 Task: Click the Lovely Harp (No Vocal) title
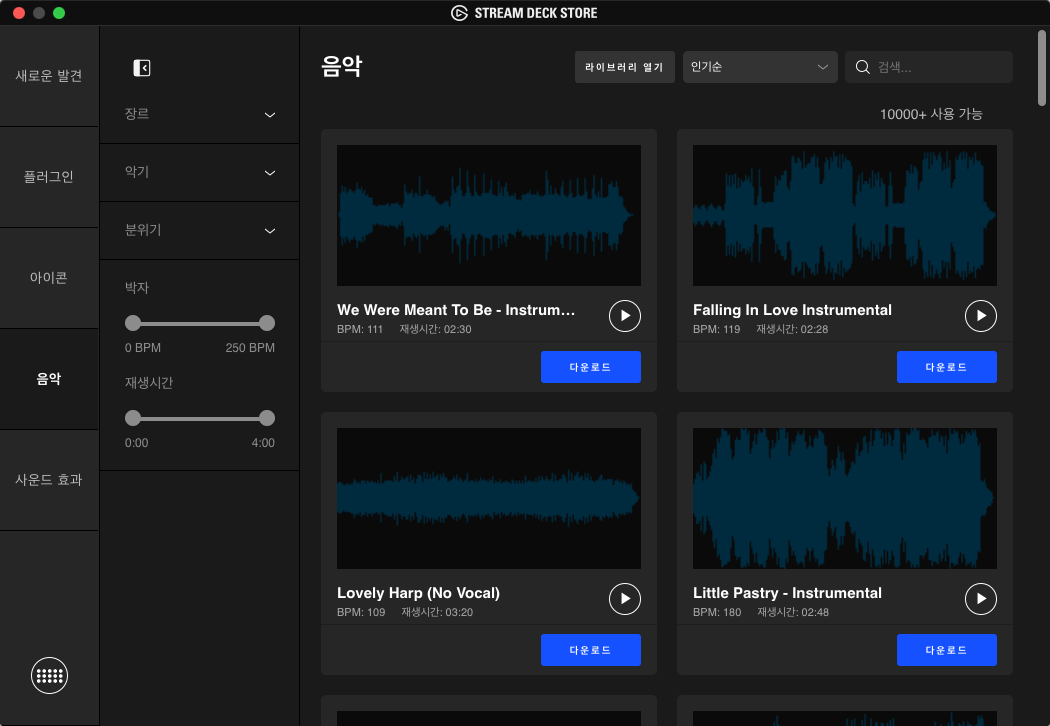click(x=419, y=593)
